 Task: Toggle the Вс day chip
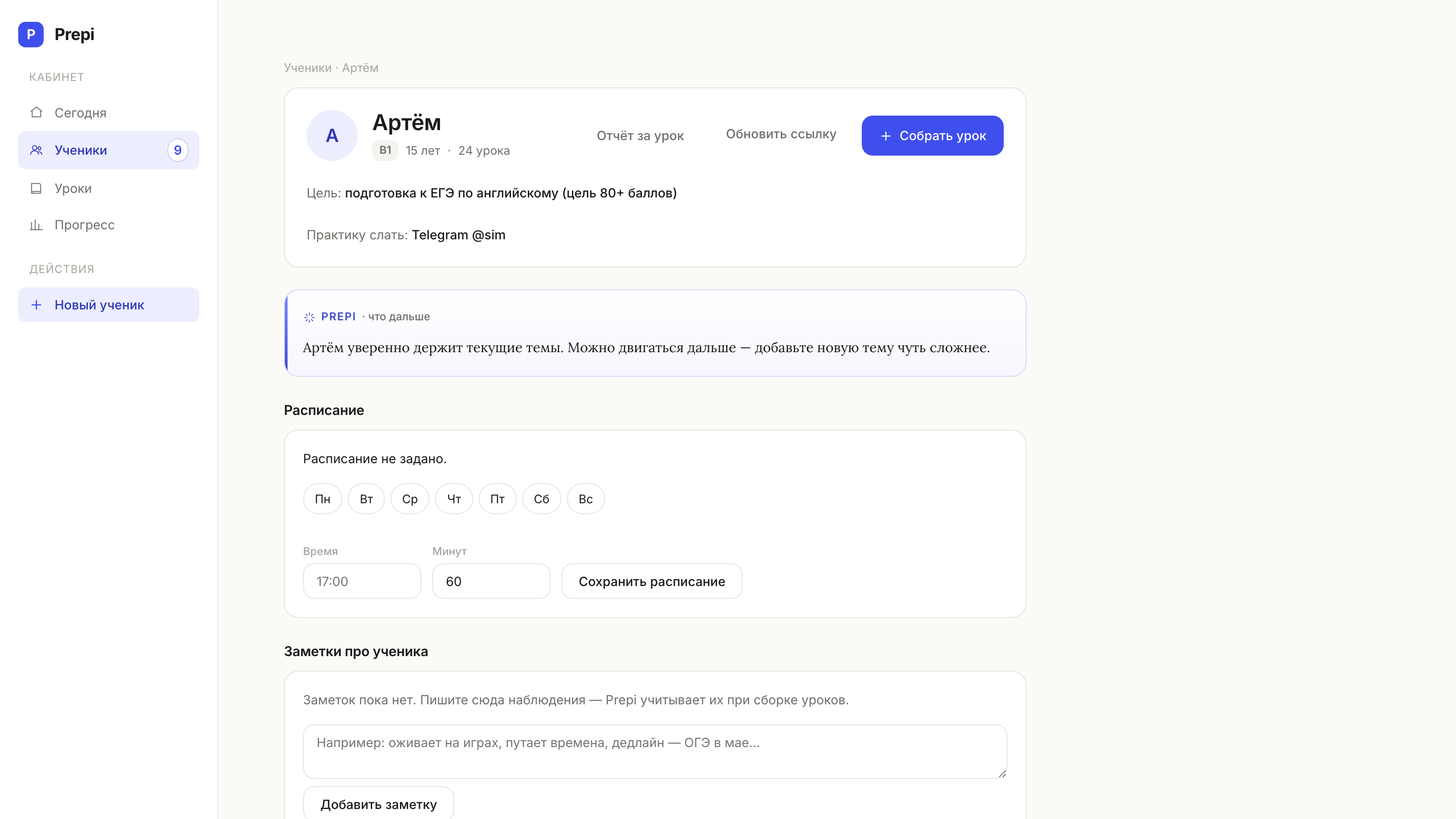(x=586, y=499)
